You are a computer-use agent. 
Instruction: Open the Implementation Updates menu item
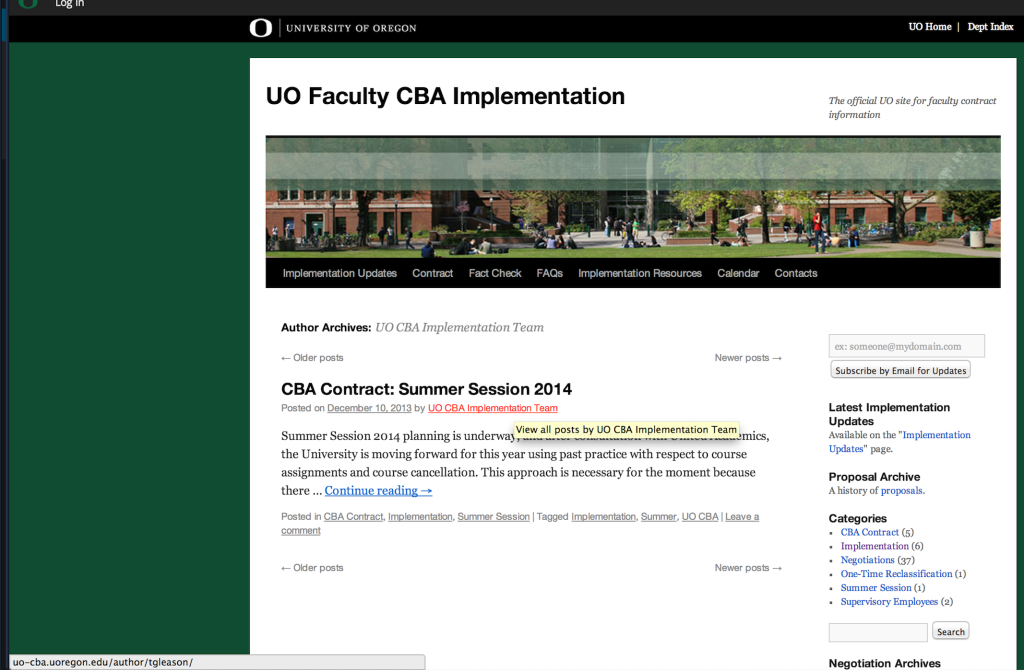[340, 273]
